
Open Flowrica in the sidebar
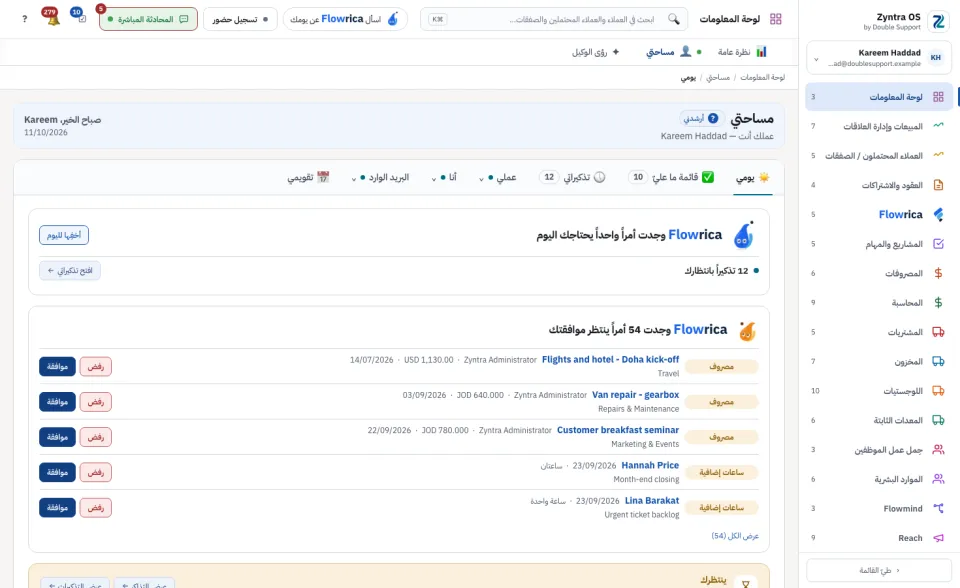tap(879, 214)
